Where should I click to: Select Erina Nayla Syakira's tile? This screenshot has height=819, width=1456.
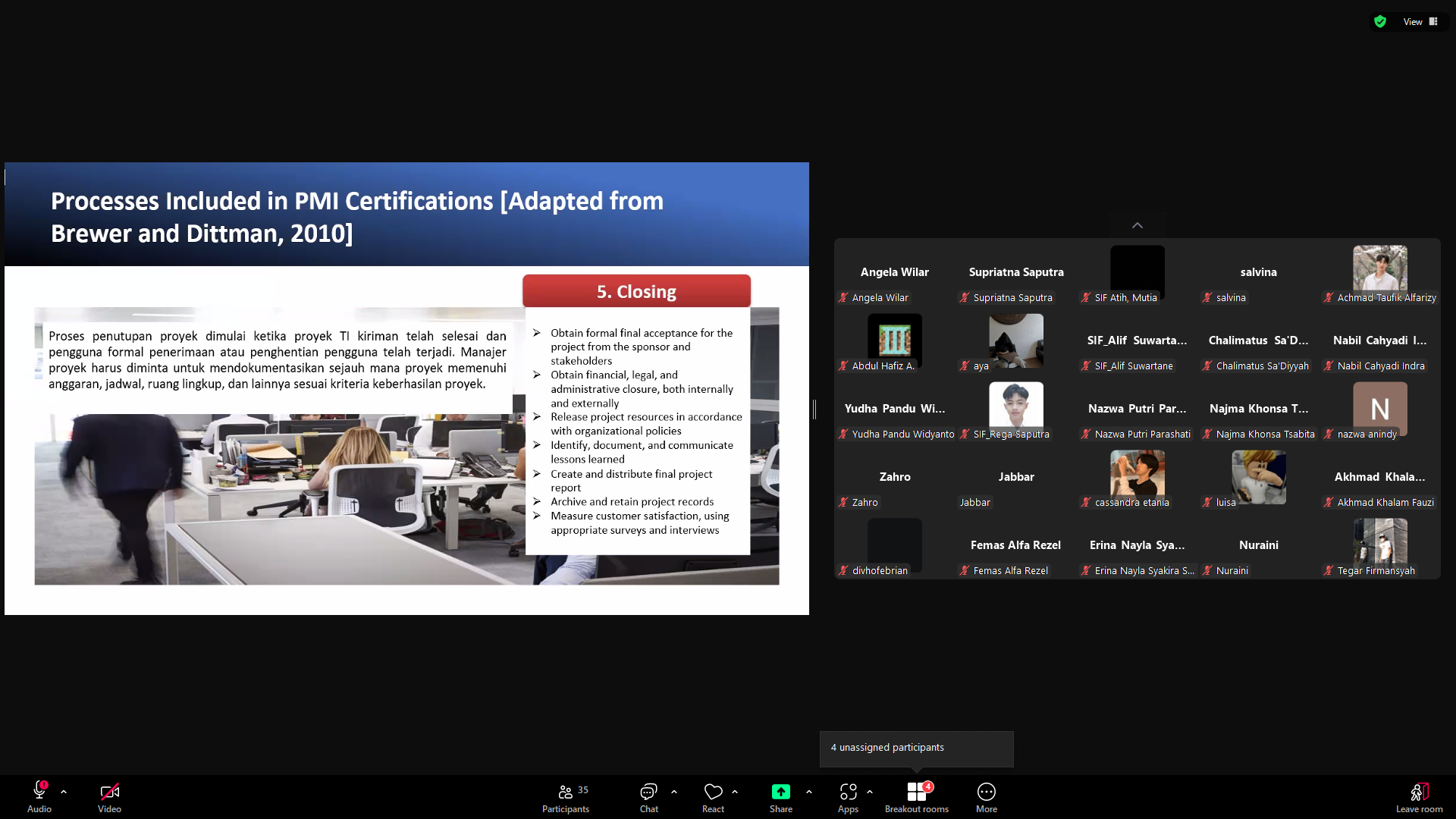click(1137, 545)
